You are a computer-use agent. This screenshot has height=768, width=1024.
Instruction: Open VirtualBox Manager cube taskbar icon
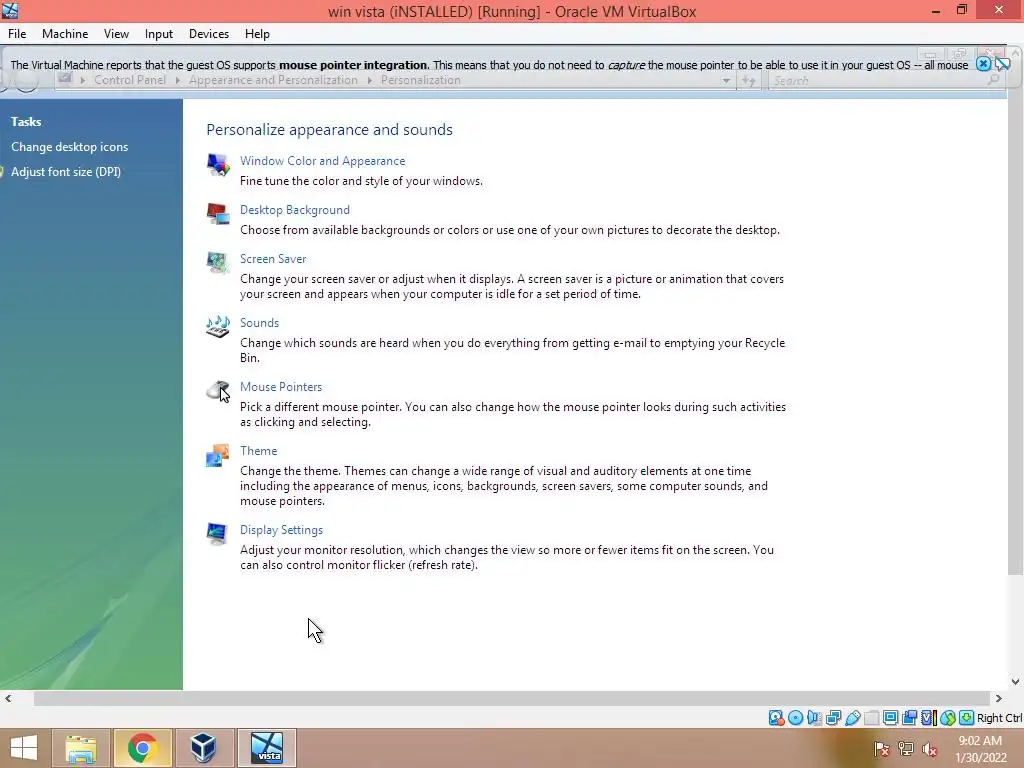click(x=203, y=748)
